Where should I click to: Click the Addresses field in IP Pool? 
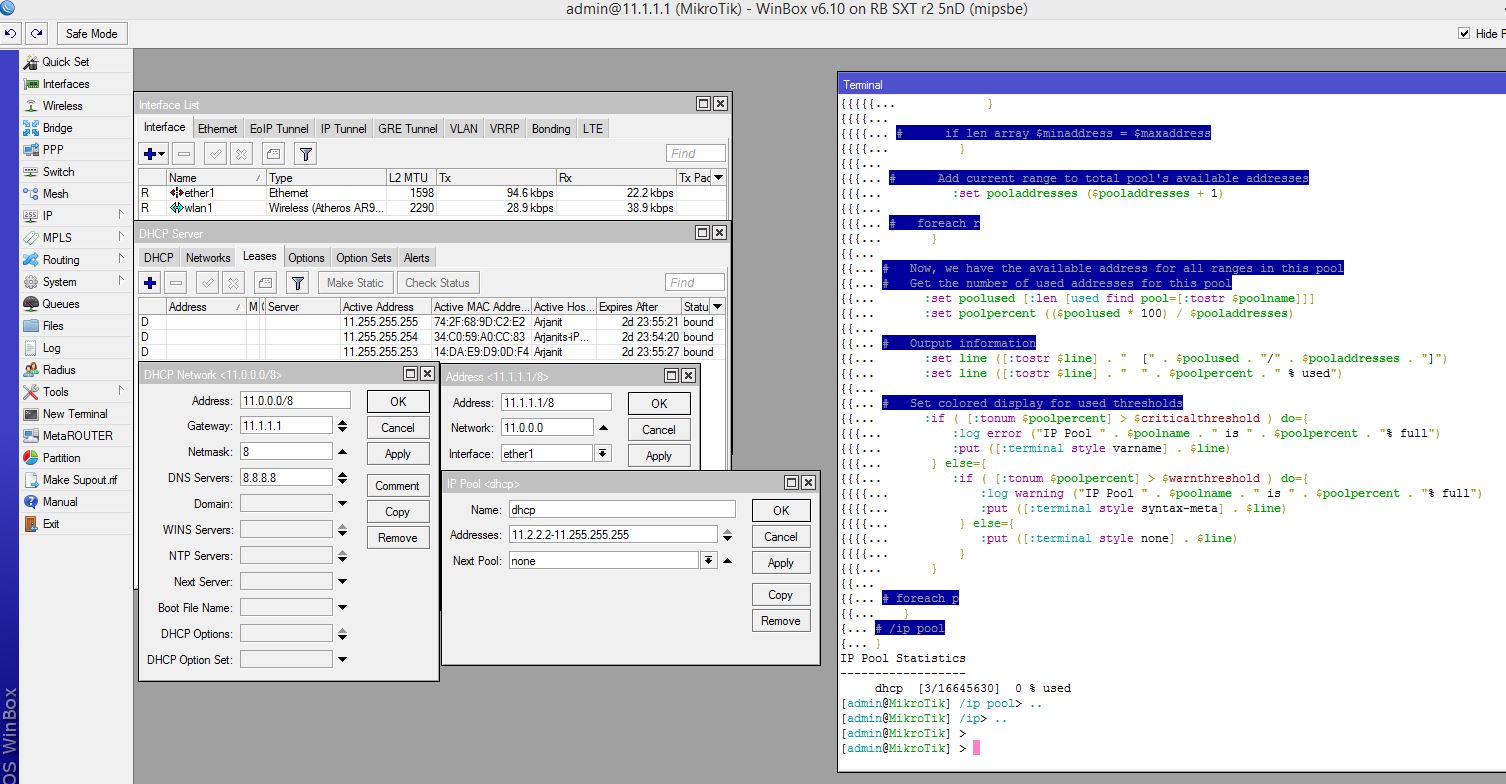(x=612, y=535)
